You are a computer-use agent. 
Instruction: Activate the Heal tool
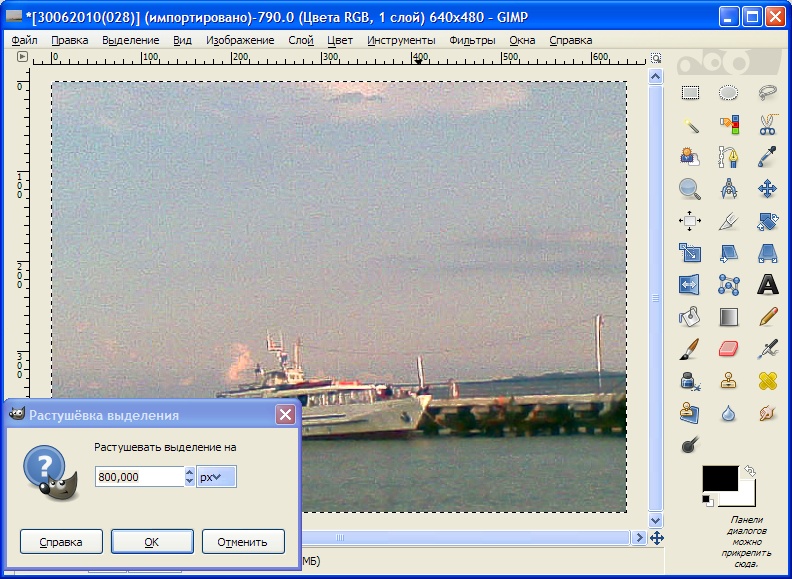point(767,380)
